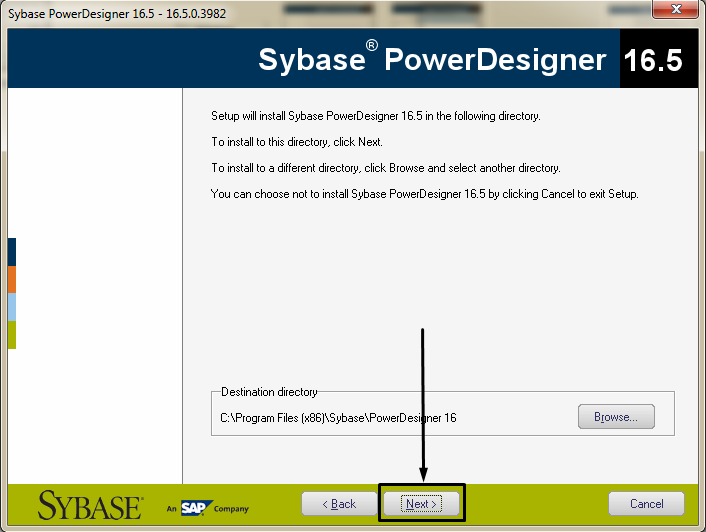Close the installer window
This screenshot has width=706, height=532.
[675, 9]
